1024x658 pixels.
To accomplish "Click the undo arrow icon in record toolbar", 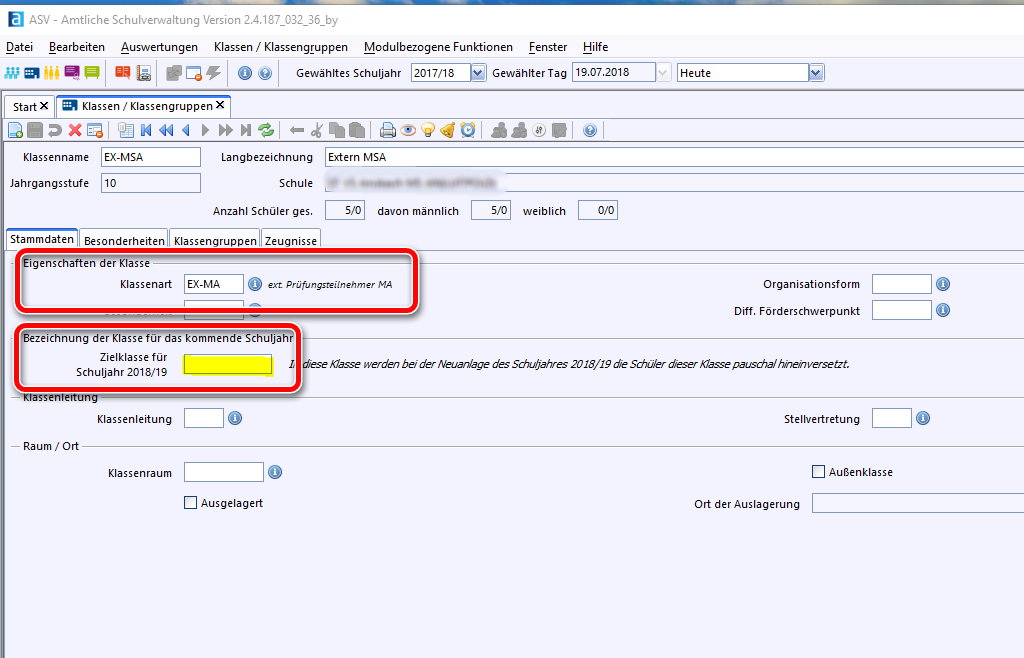I will pyautogui.click(x=55, y=130).
